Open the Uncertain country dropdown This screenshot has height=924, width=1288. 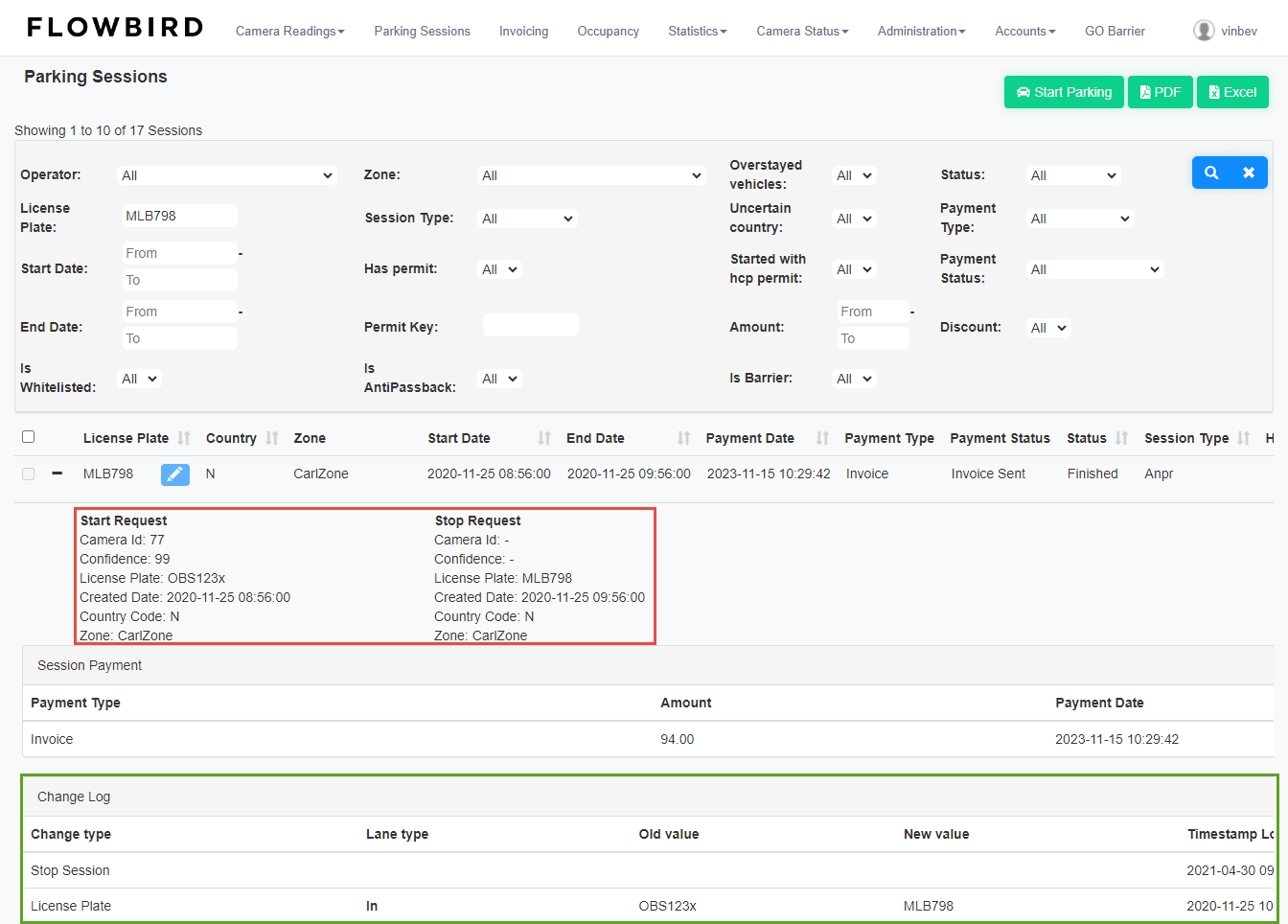854,219
